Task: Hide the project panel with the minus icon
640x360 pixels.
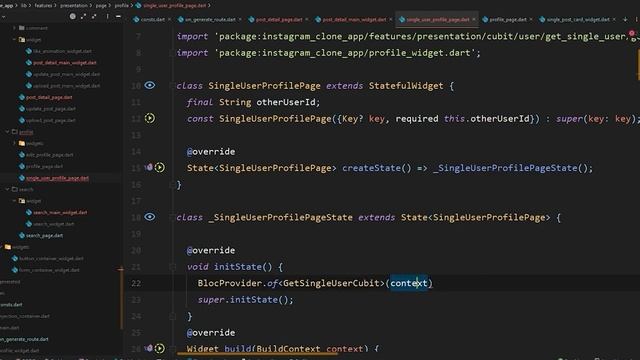Action: pos(118,16)
